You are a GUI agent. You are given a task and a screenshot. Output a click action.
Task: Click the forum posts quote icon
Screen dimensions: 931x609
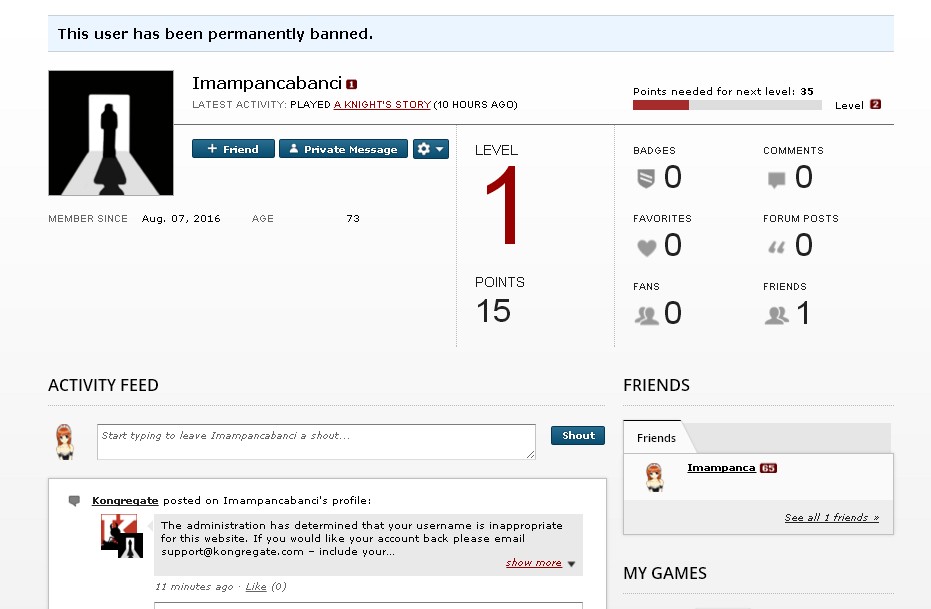click(776, 247)
